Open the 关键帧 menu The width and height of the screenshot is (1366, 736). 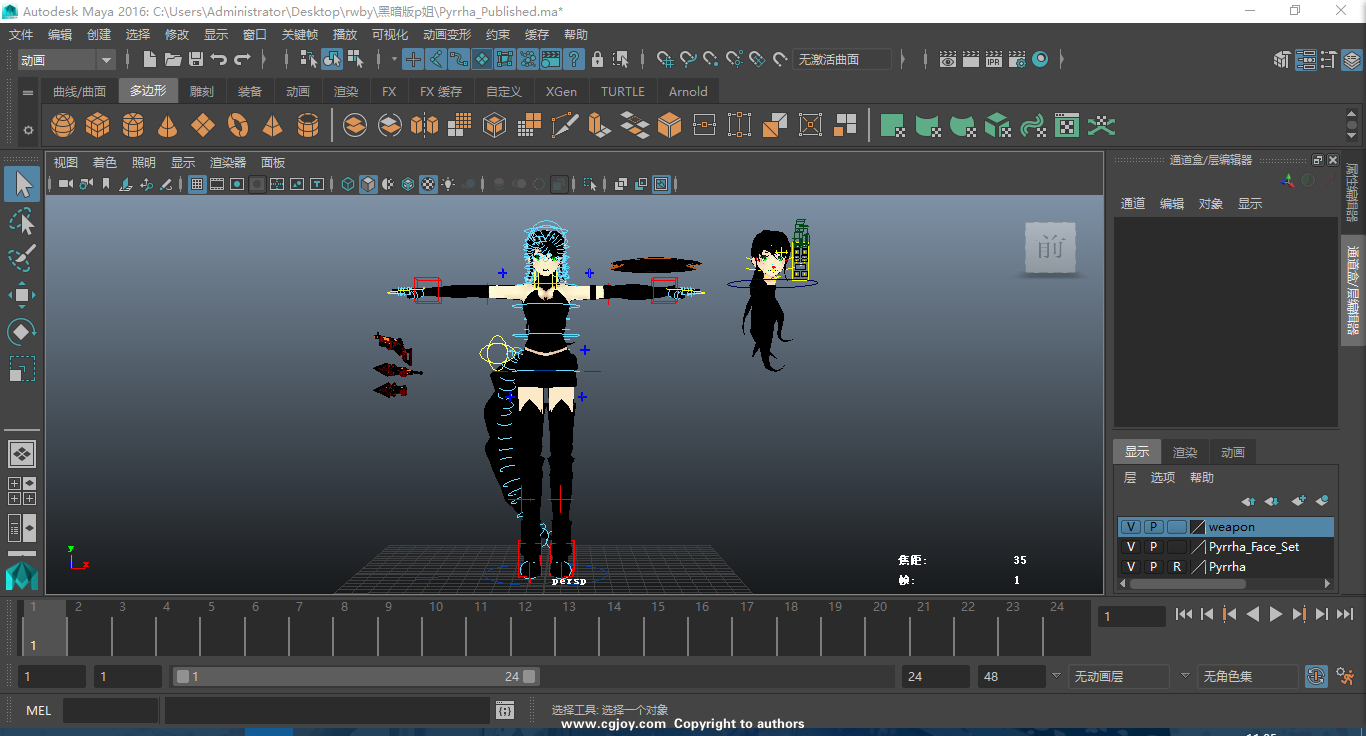[x=299, y=35]
